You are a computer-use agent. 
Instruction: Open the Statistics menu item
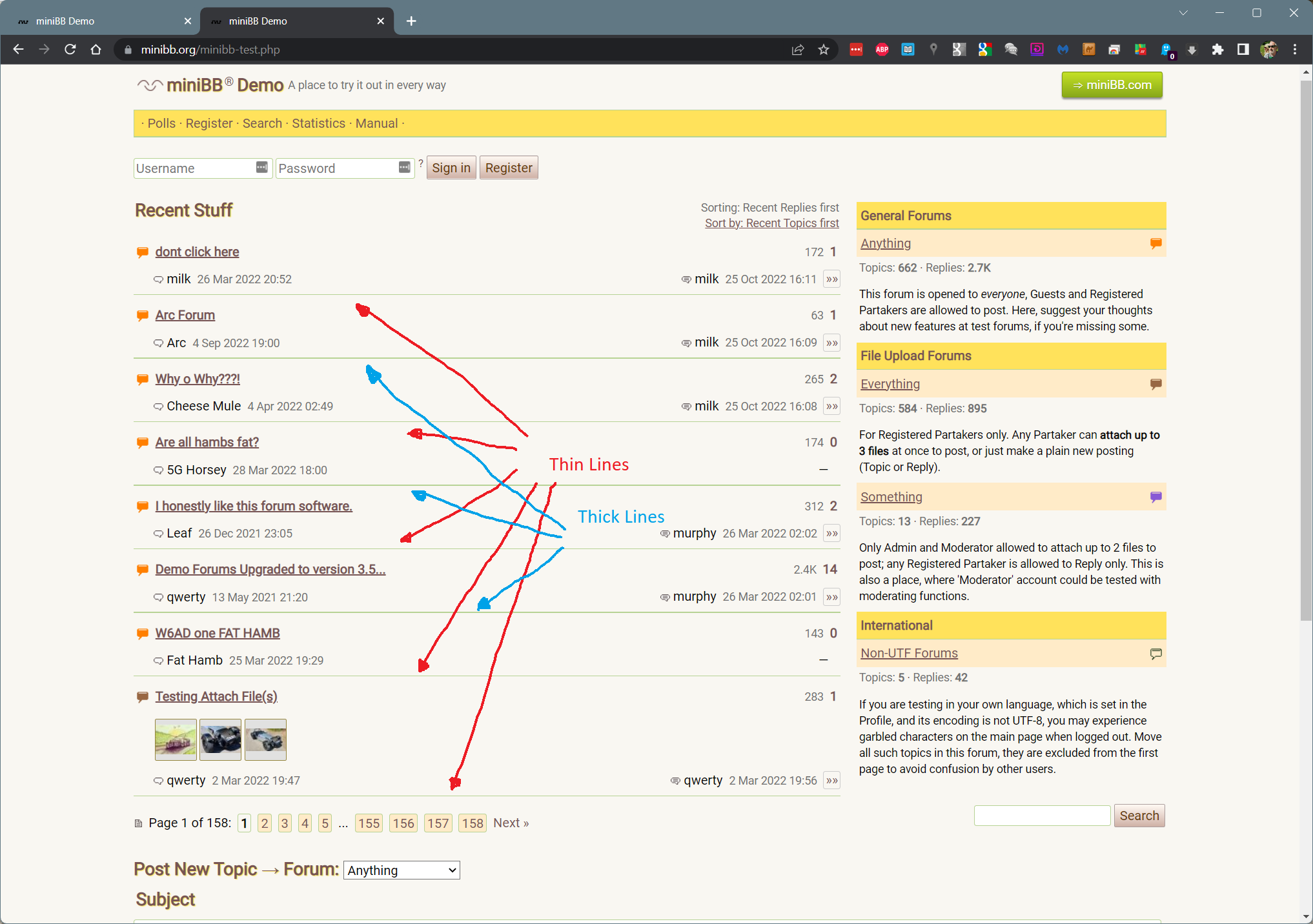click(318, 123)
